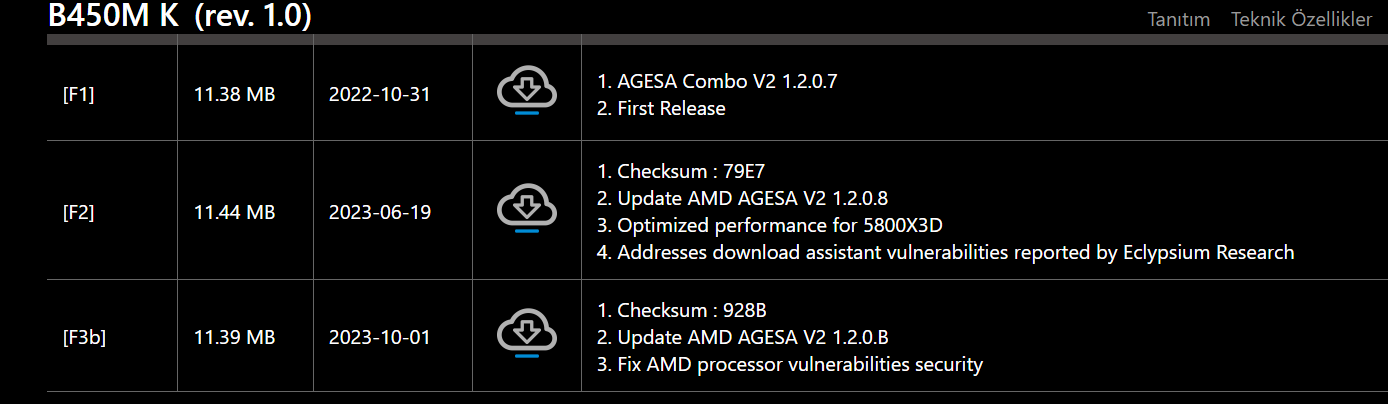
Task: Select the [F1] version label
Action: point(79,95)
